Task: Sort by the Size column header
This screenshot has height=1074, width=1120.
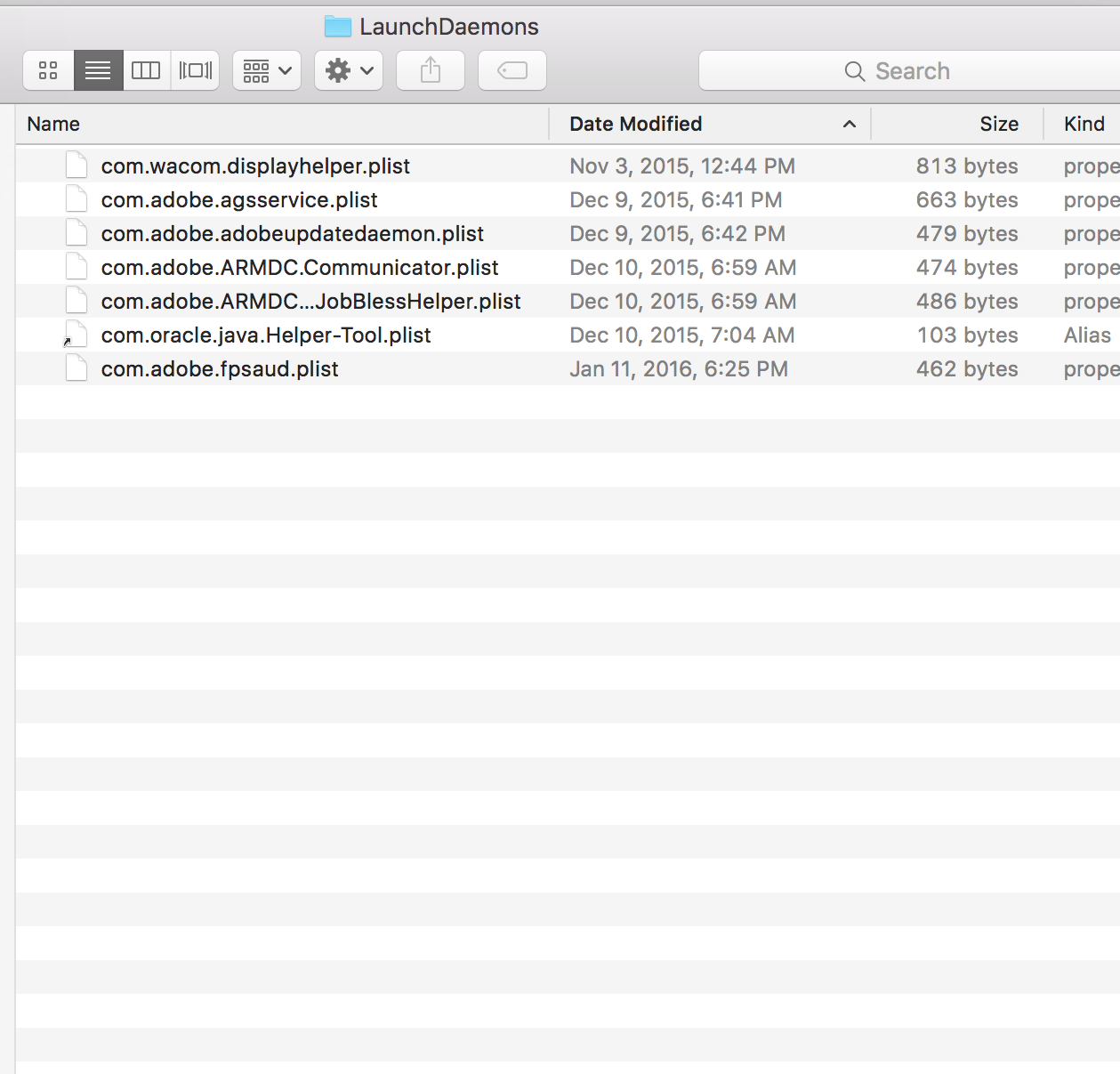Action: click(x=957, y=124)
